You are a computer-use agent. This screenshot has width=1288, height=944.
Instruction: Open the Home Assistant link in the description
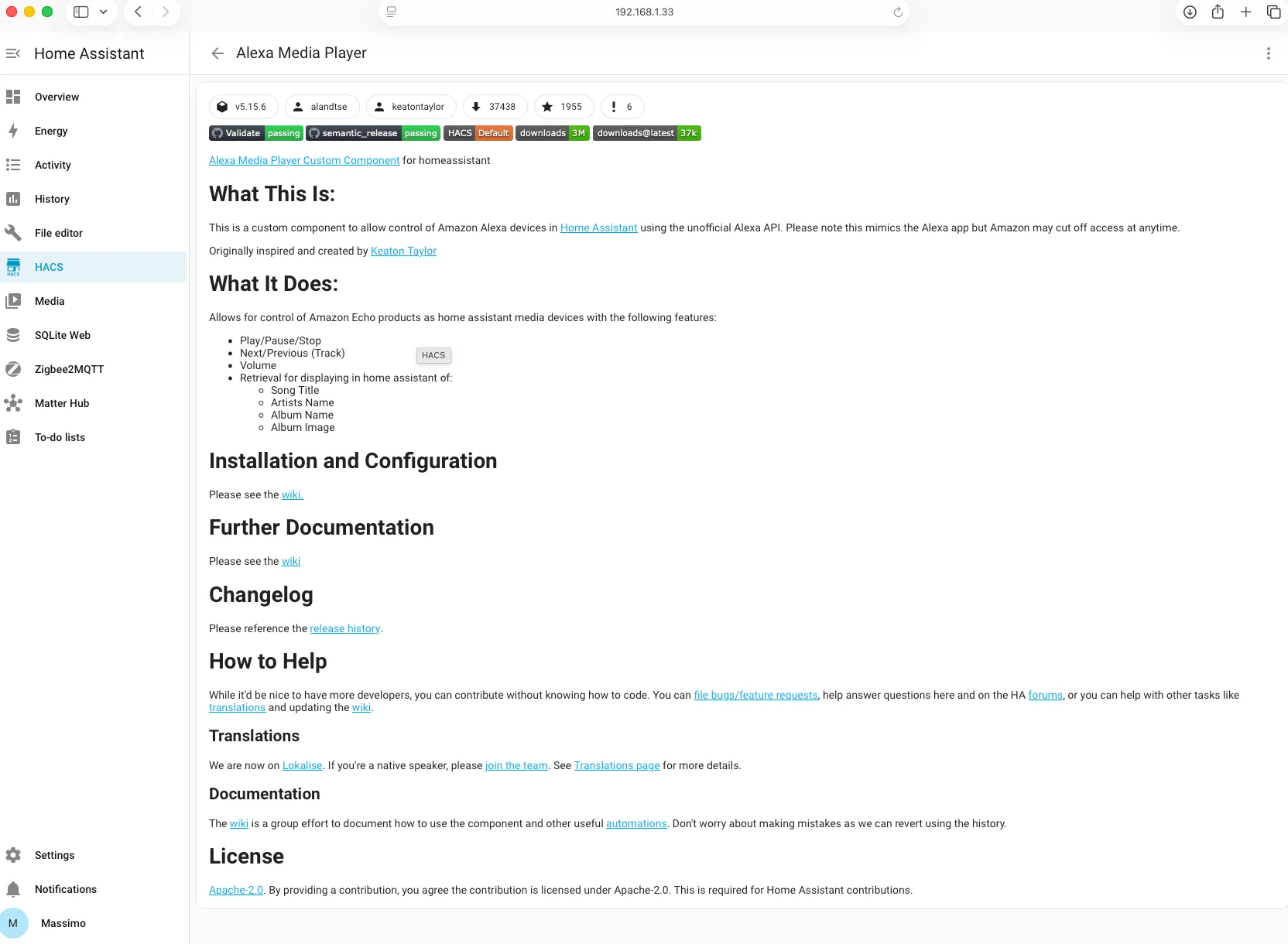coord(599,227)
